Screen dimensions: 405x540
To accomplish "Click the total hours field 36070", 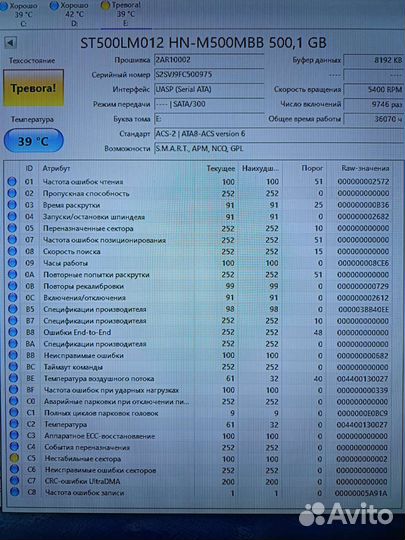I will [x=374, y=119].
